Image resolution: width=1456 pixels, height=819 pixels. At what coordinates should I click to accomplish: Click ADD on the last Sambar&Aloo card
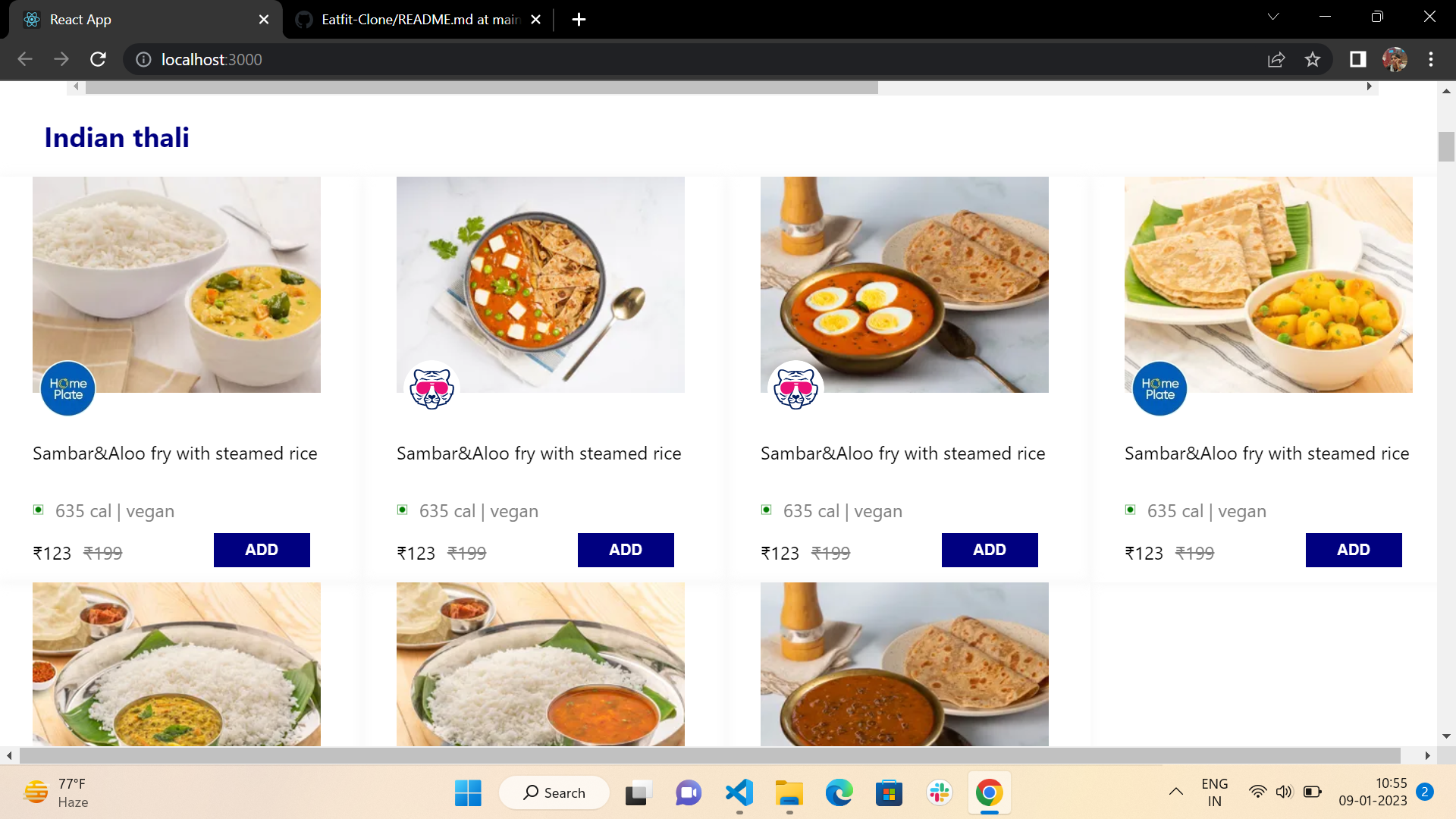click(1354, 549)
